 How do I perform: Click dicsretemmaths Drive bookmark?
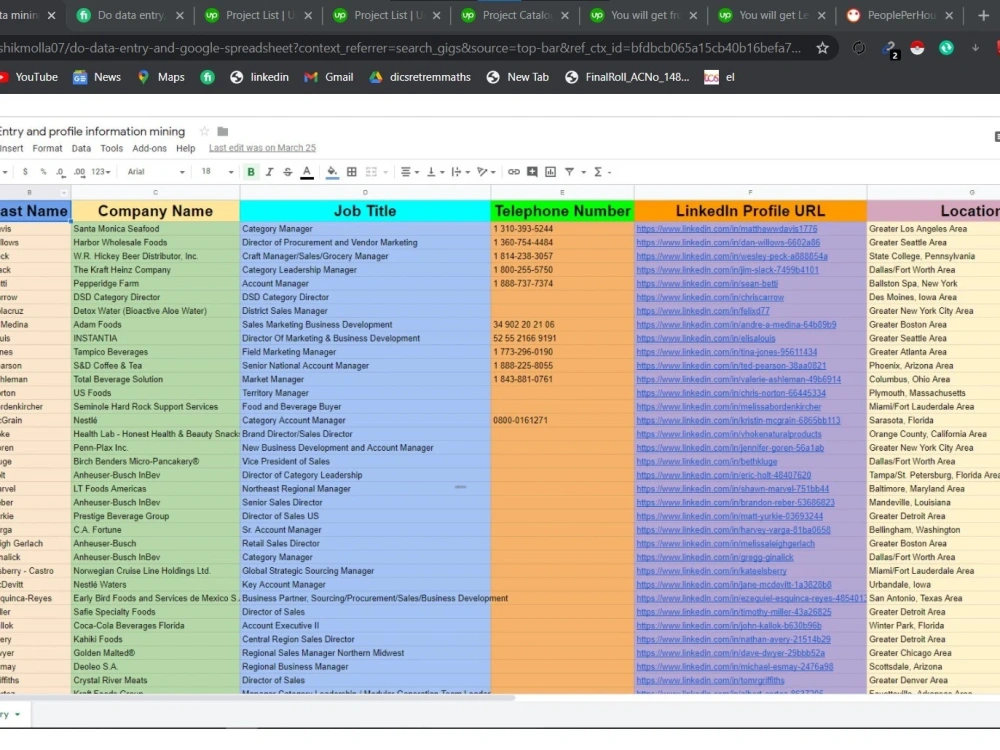click(x=420, y=77)
